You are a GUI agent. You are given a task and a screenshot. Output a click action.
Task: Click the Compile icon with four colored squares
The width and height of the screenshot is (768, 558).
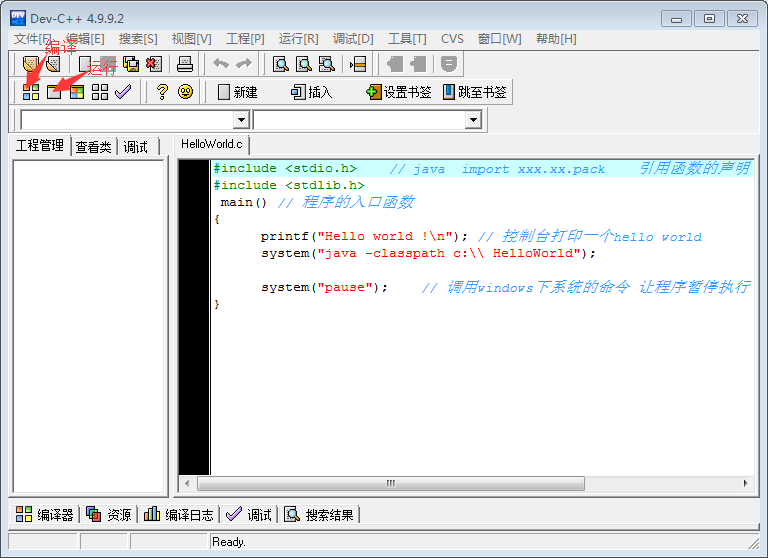pyautogui.click(x=30, y=92)
